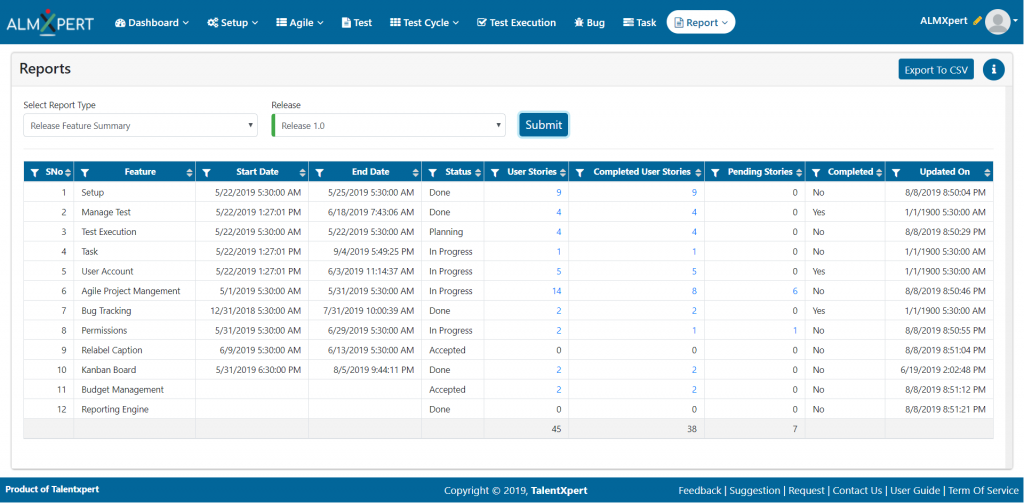This screenshot has width=1024, height=503.
Task: Open the user avatar profile menu
Action: click(x=1000, y=22)
